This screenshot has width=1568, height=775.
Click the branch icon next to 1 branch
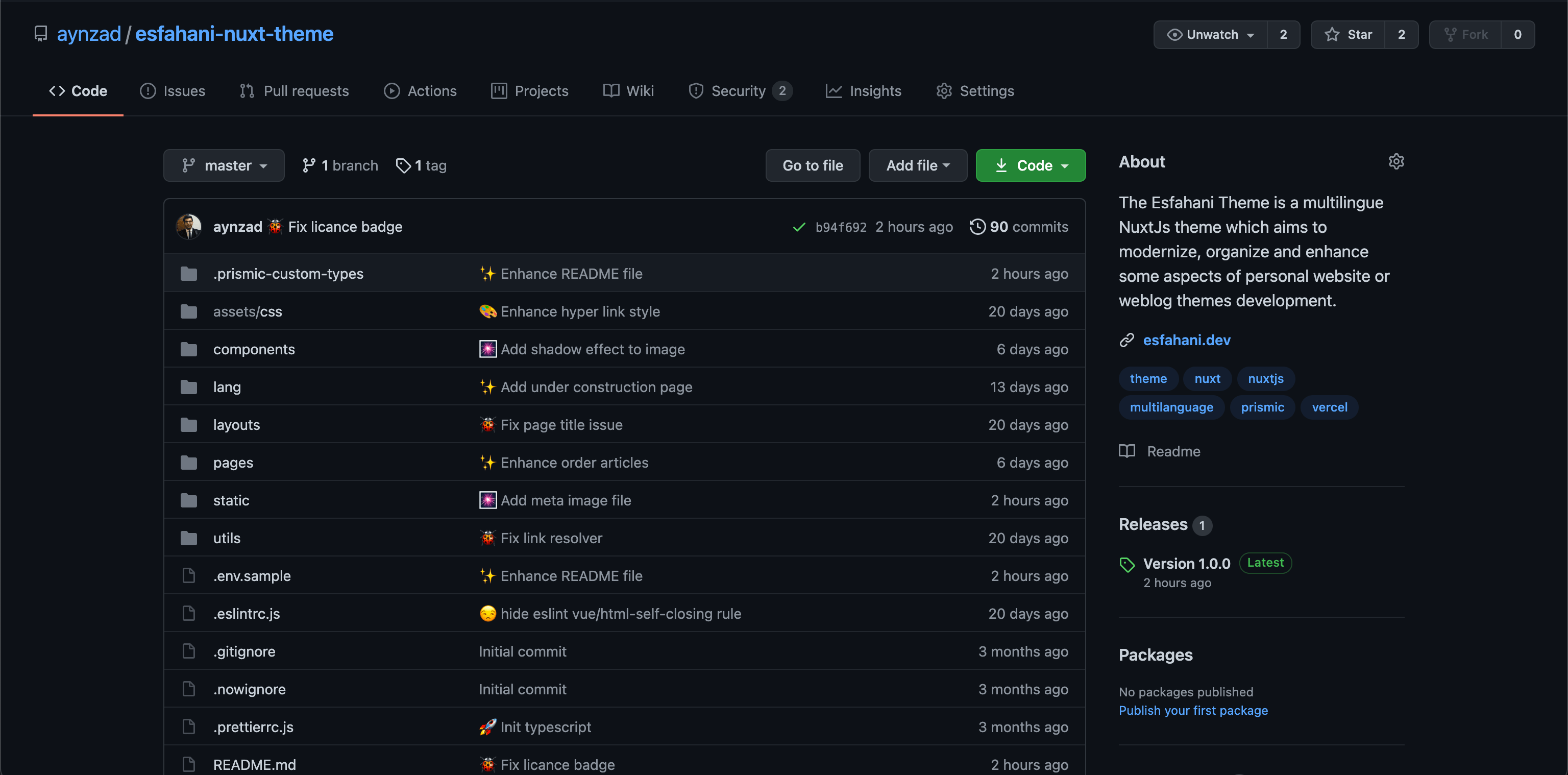click(x=309, y=165)
